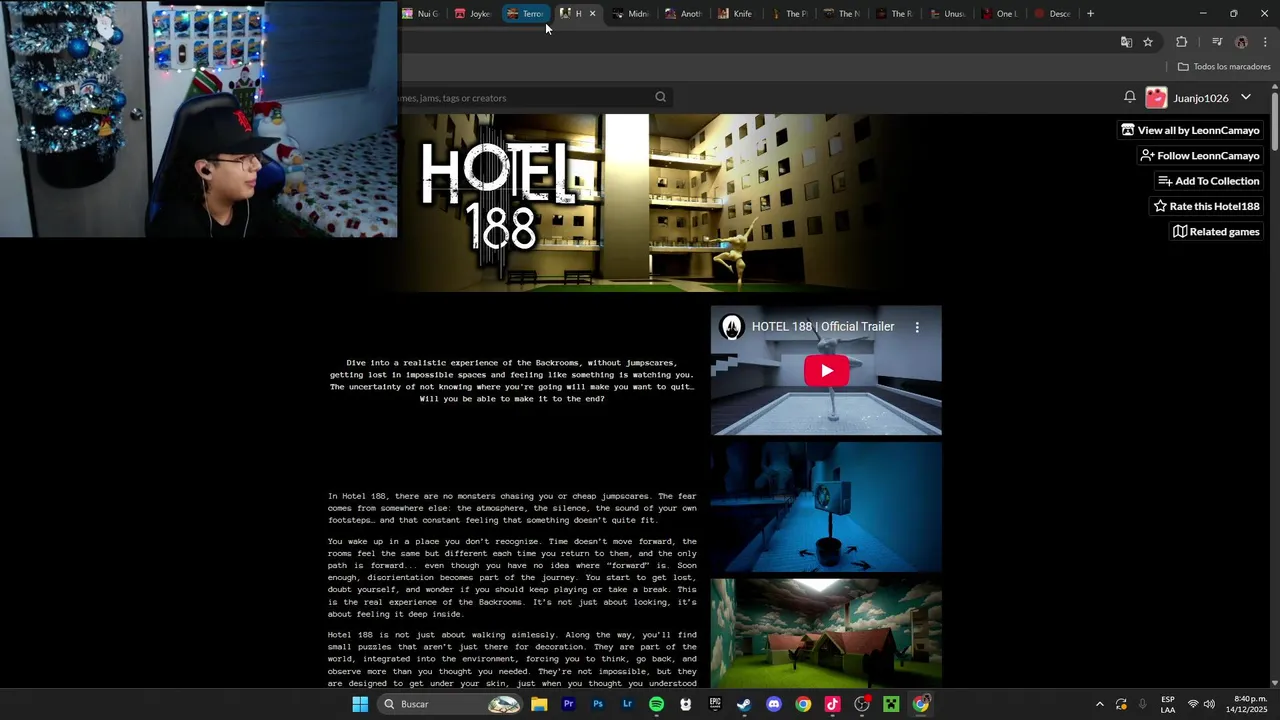Switch to the Terror browser tab
1280x720 pixels.
[x=524, y=14]
